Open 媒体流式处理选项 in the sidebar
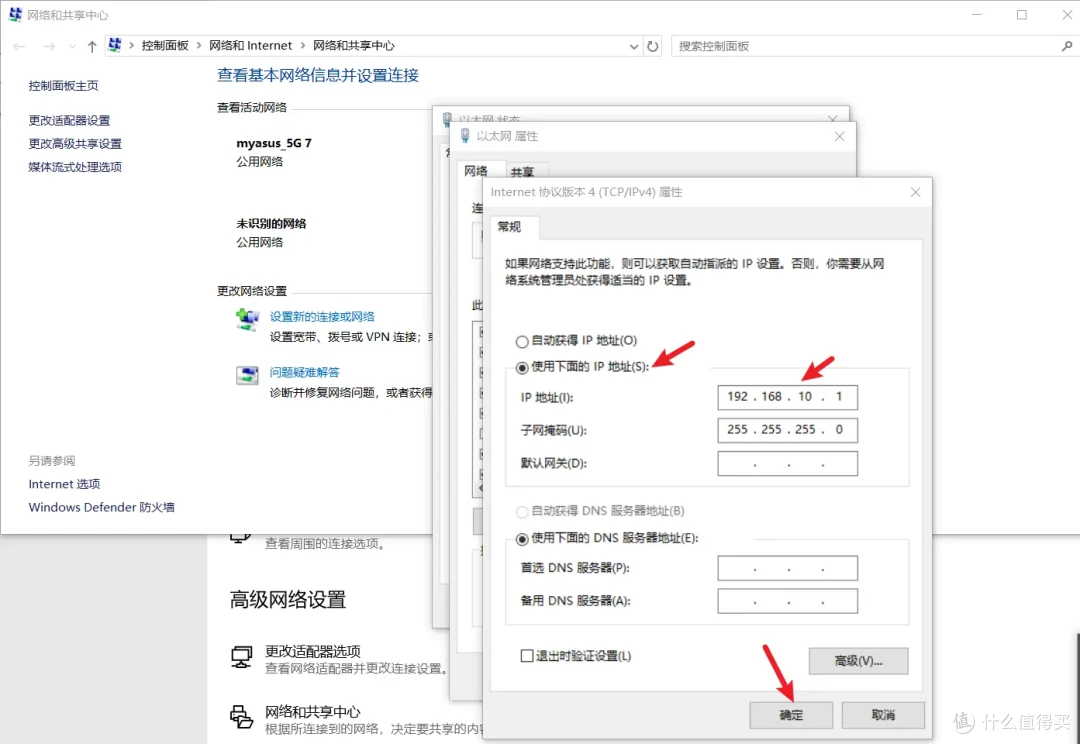Viewport: 1080px width, 744px height. tap(75, 167)
